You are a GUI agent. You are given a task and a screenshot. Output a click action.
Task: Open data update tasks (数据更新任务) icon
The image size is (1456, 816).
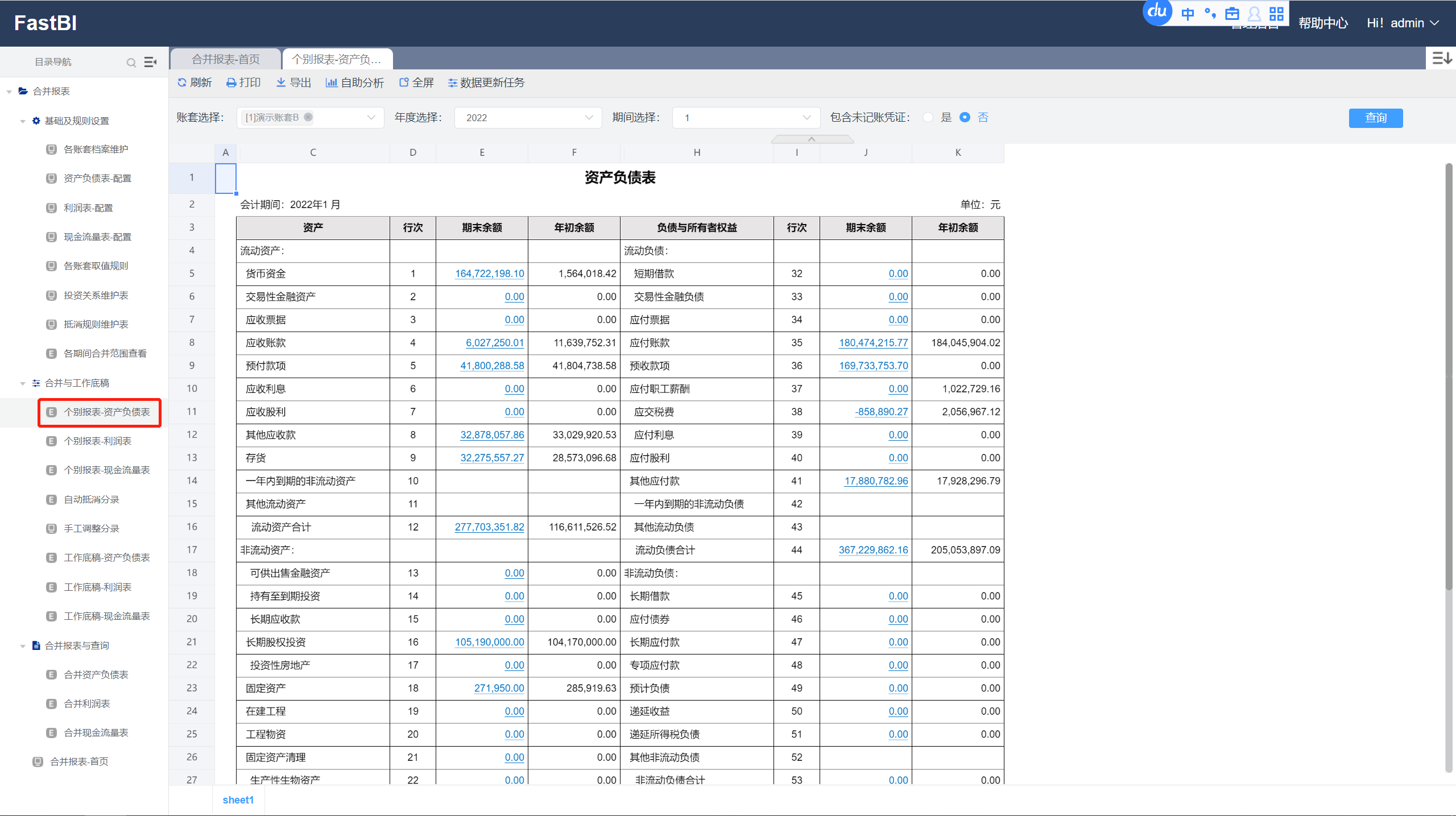click(x=453, y=83)
